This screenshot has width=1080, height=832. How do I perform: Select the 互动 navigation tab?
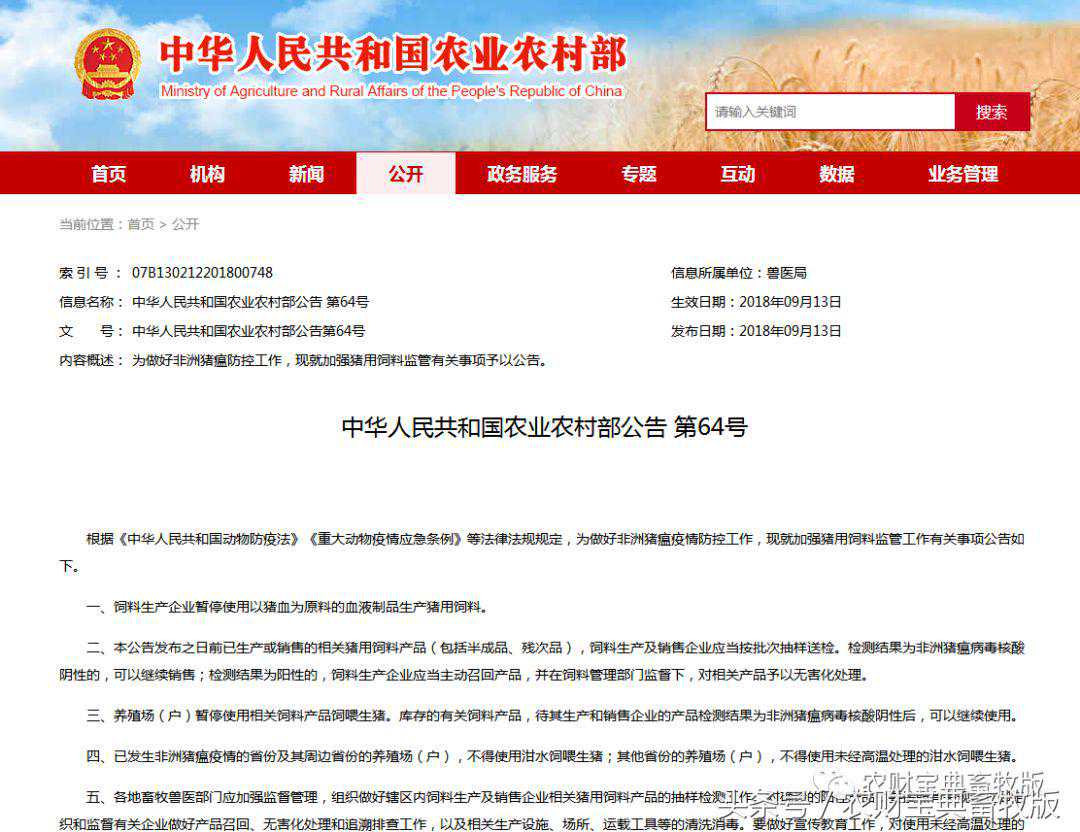coord(738,174)
